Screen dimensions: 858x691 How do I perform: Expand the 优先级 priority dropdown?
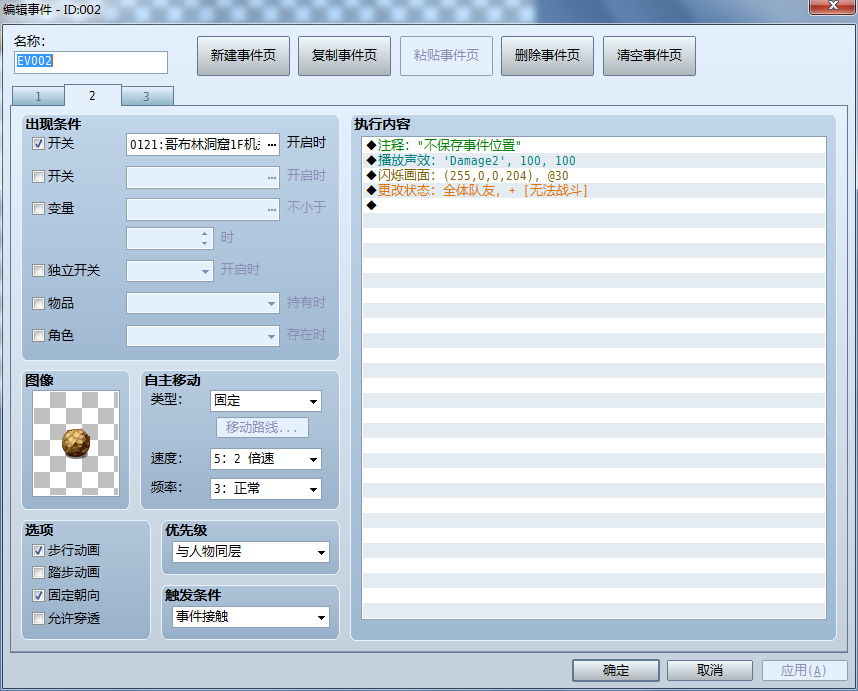[x=251, y=552]
